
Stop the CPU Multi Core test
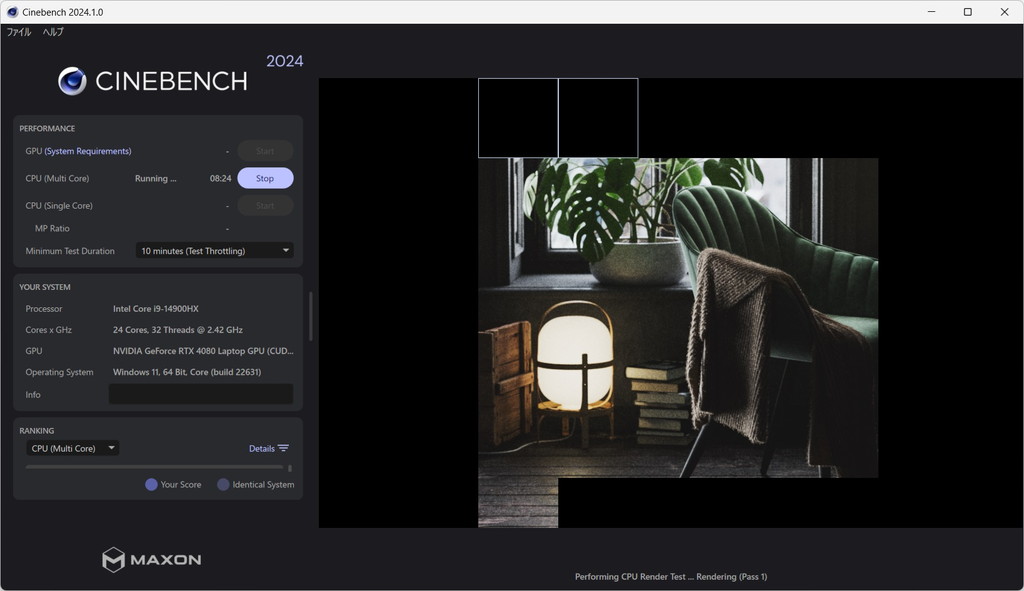point(265,178)
